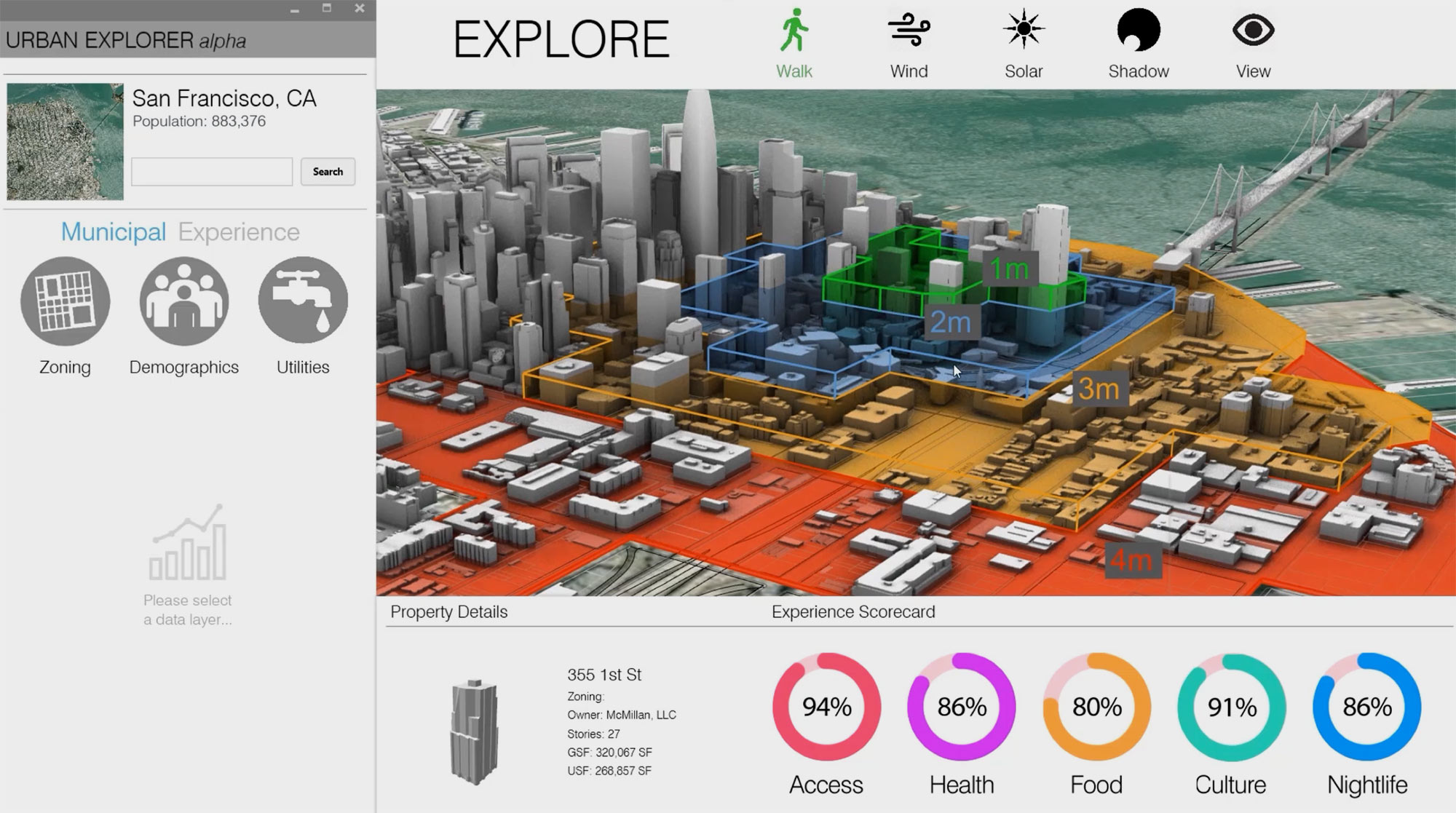Toggle the View eye icon
The height and width of the screenshot is (813, 1456).
click(1253, 31)
